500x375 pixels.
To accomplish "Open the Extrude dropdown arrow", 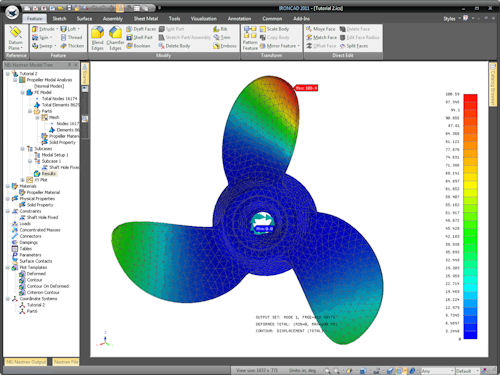I will coord(57,29).
